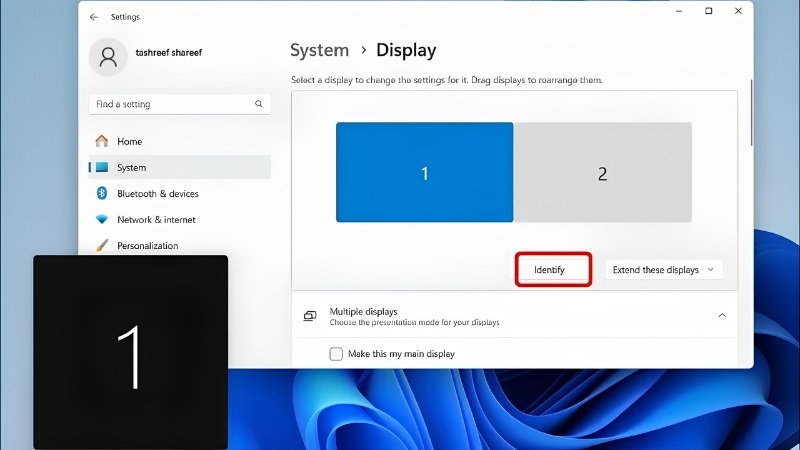
Task: Click the Bluetooth icon
Action: pos(102,193)
